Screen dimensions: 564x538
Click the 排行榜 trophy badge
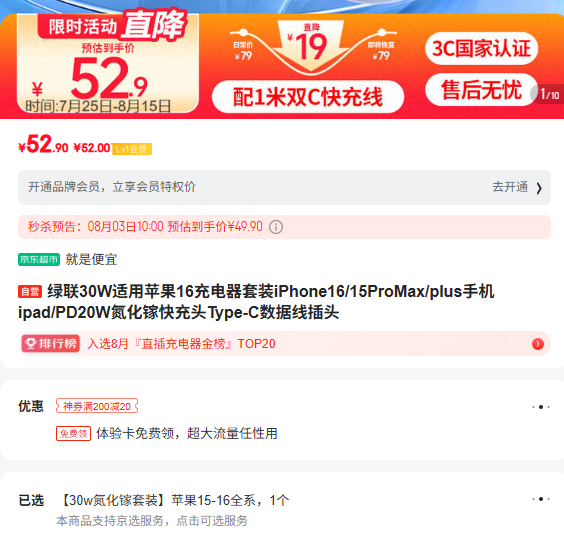pyautogui.click(x=51, y=343)
